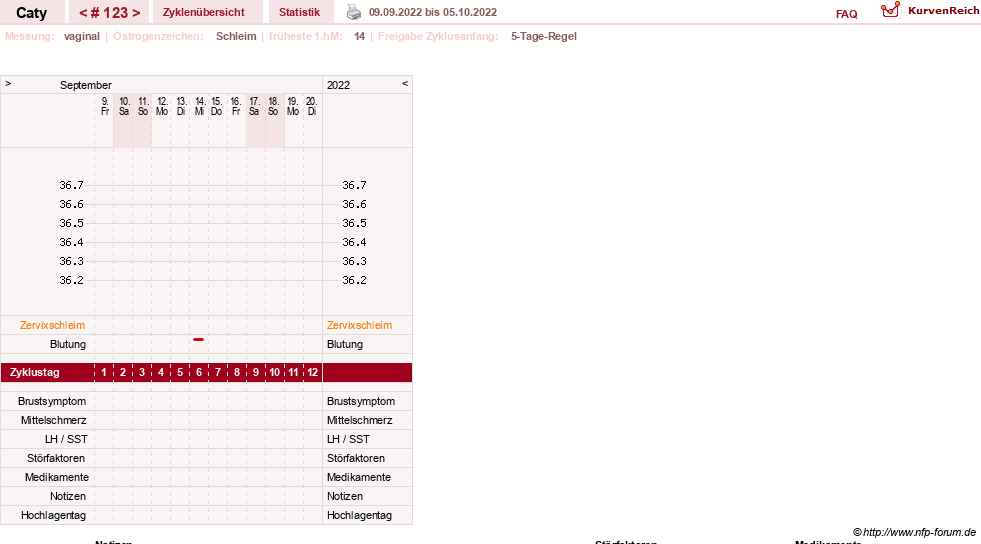The height and width of the screenshot is (544, 981).
Task: Click the red bleeding marker on day 6
Action: [198, 340]
